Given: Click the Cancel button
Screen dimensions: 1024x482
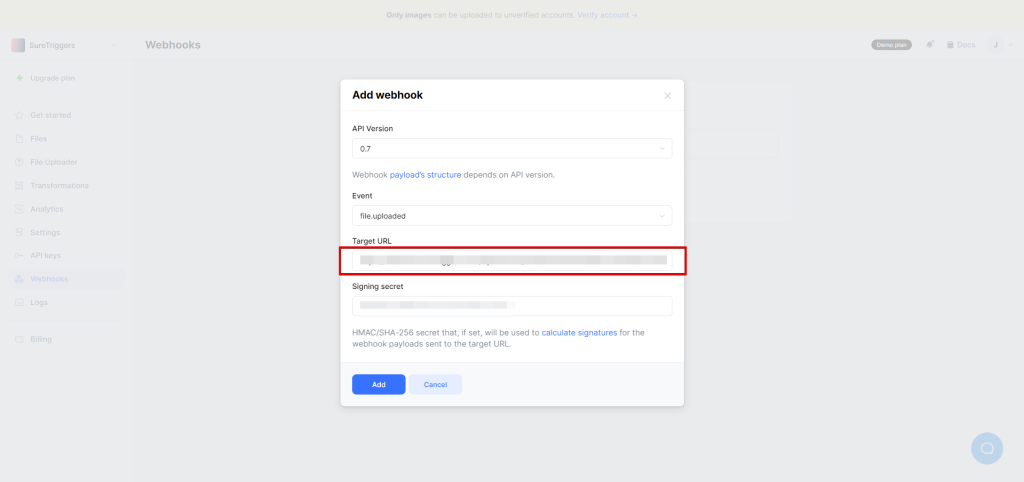Looking at the screenshot, I should point(435,384).
